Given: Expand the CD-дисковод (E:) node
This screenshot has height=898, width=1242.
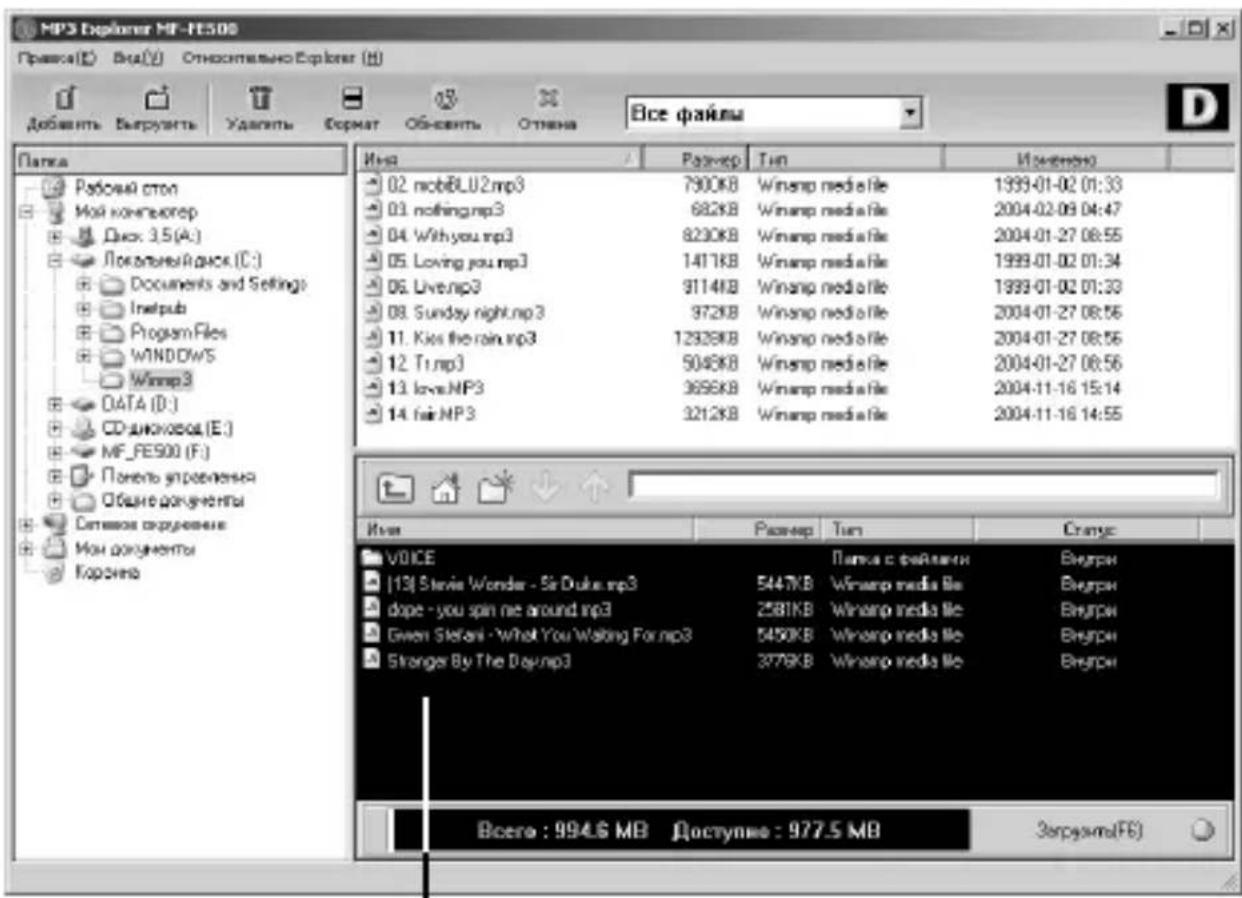Looking at the screenshot, I should (56, 428).
